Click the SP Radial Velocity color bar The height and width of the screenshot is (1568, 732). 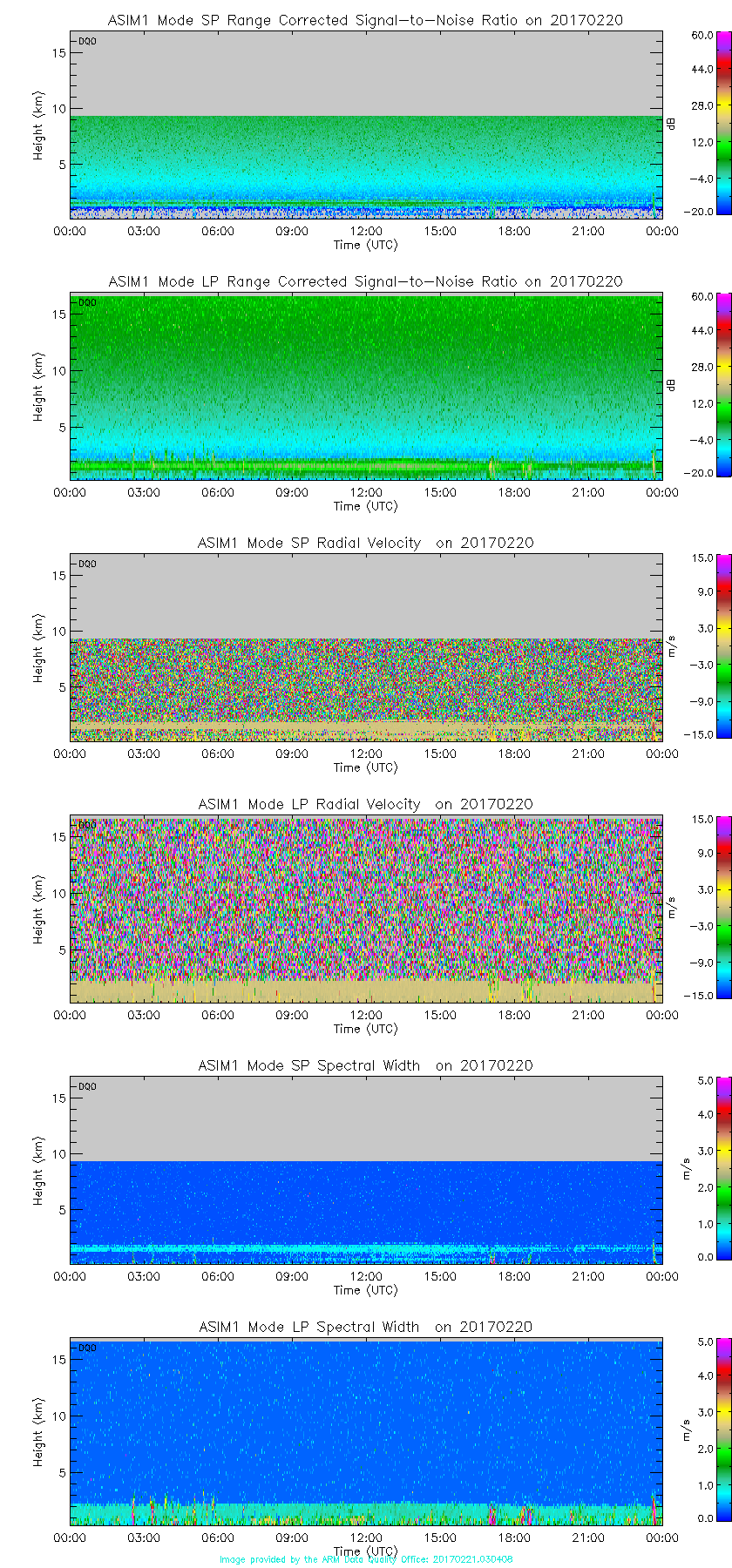[701, 645]
